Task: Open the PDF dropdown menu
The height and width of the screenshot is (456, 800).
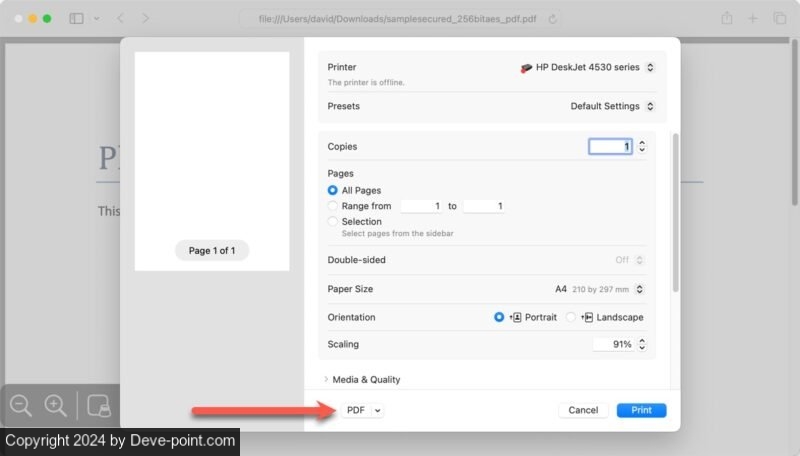Action: coord(362,410)
